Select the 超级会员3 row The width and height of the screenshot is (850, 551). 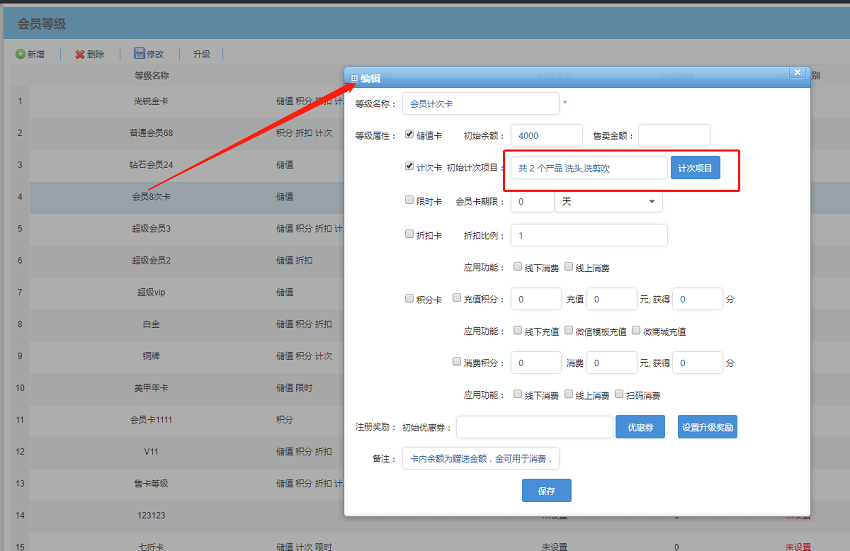177,229
